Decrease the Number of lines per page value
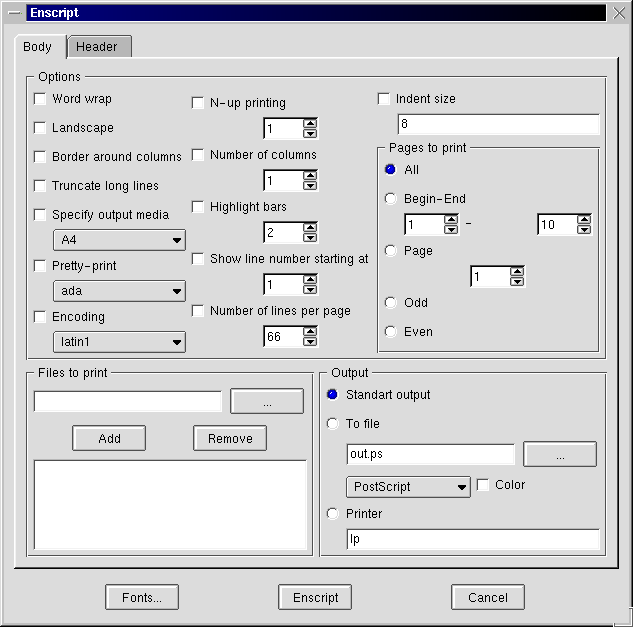 [x=310, y=342]
